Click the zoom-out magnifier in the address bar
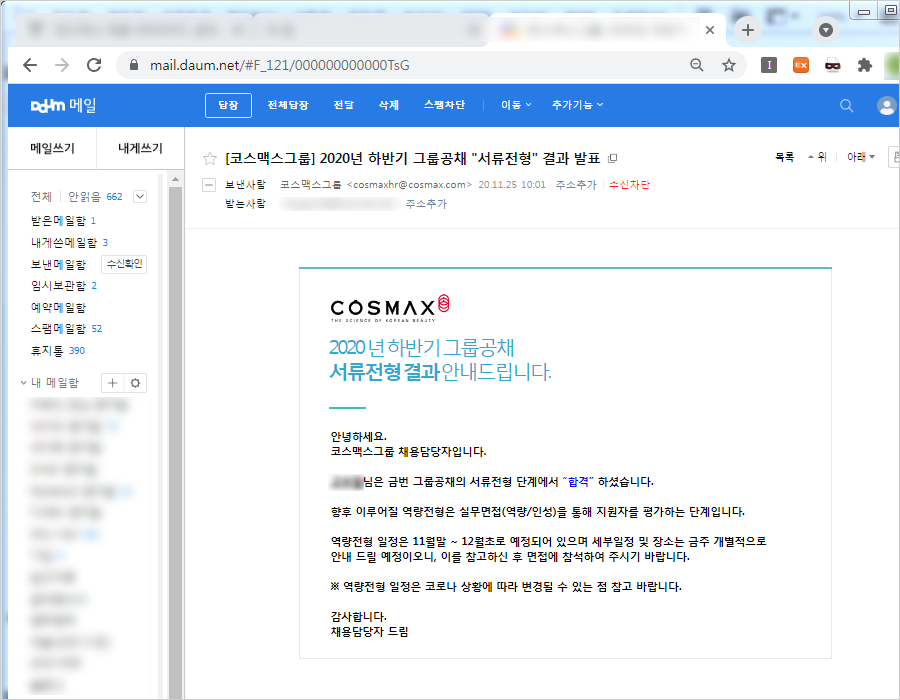The image size is (900, 700). coord(697,65)
